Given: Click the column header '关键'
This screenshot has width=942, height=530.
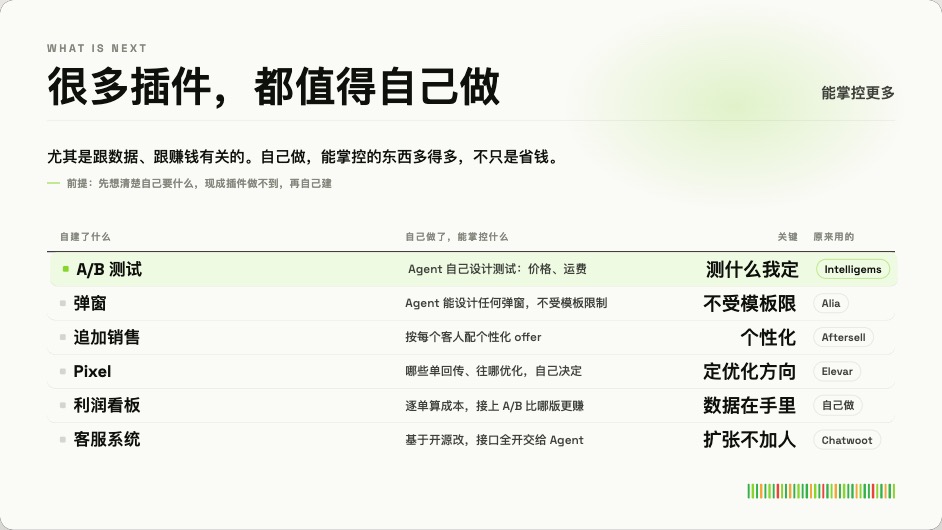Looking at the screenshot, I should point(788,237).
